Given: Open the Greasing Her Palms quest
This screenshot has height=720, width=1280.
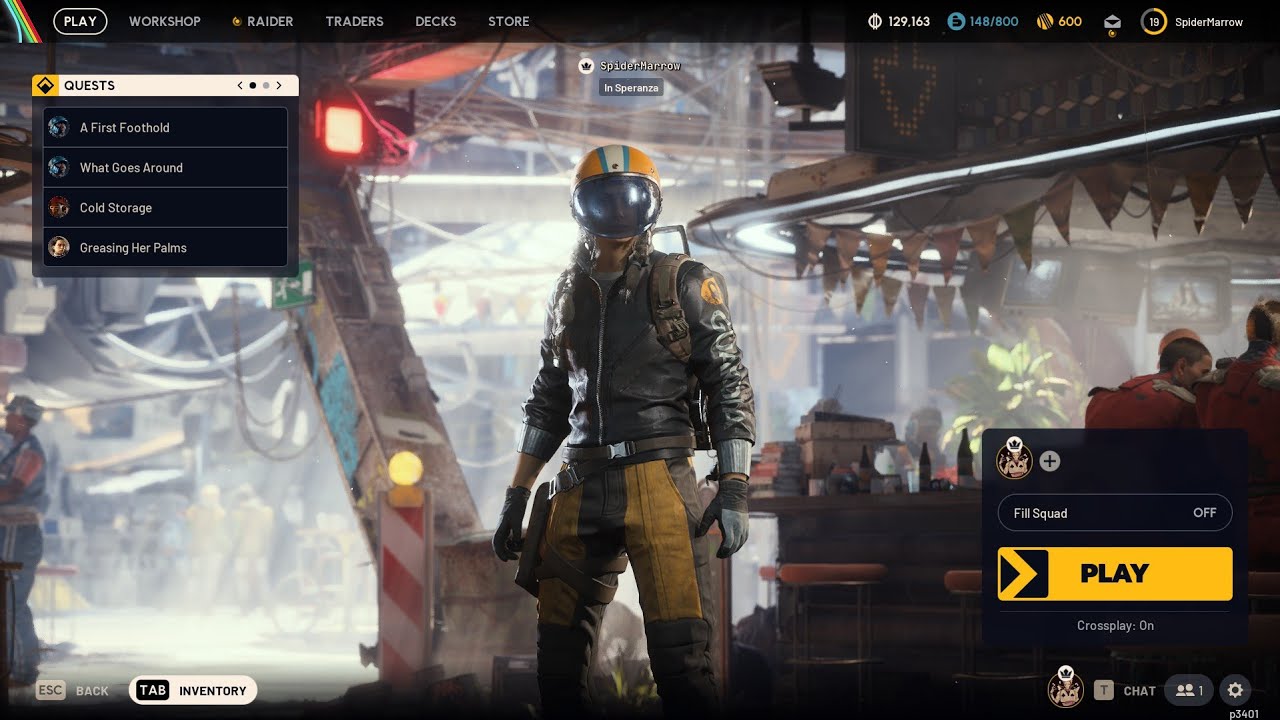Looking at the screenshot, I should tap(165, 247).
